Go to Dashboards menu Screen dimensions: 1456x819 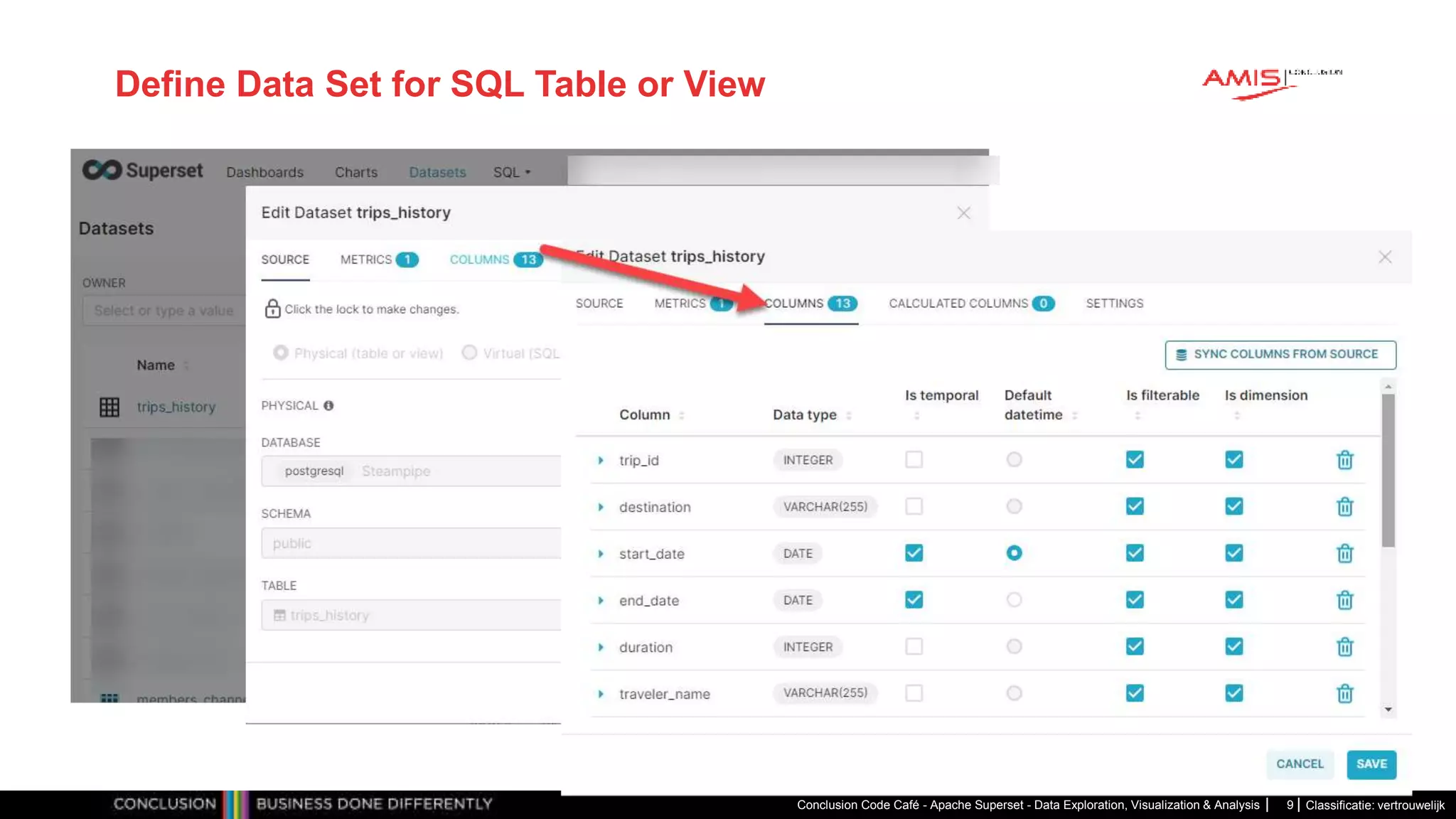[x=264, y=172]
